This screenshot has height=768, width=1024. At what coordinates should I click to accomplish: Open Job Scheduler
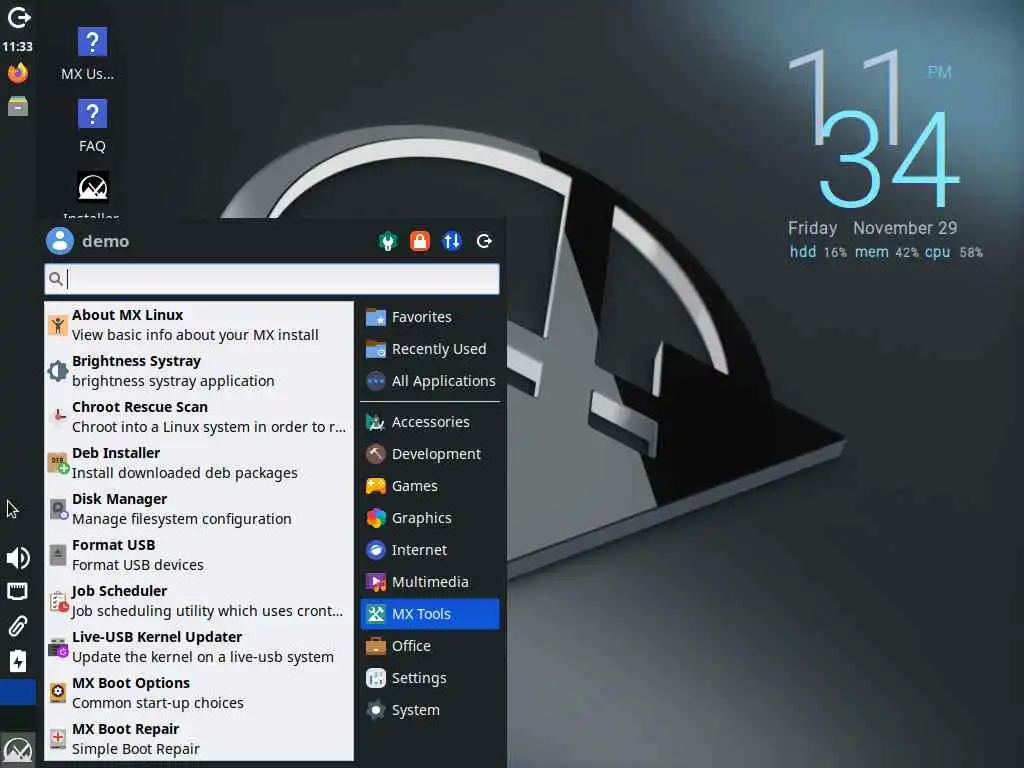tap(199, 601)
